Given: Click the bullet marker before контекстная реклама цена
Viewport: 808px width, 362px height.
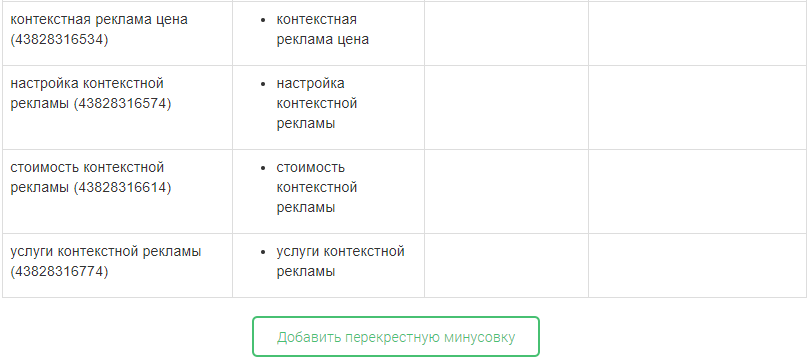Looking at the screenshot, I should [x=264, y=20].
